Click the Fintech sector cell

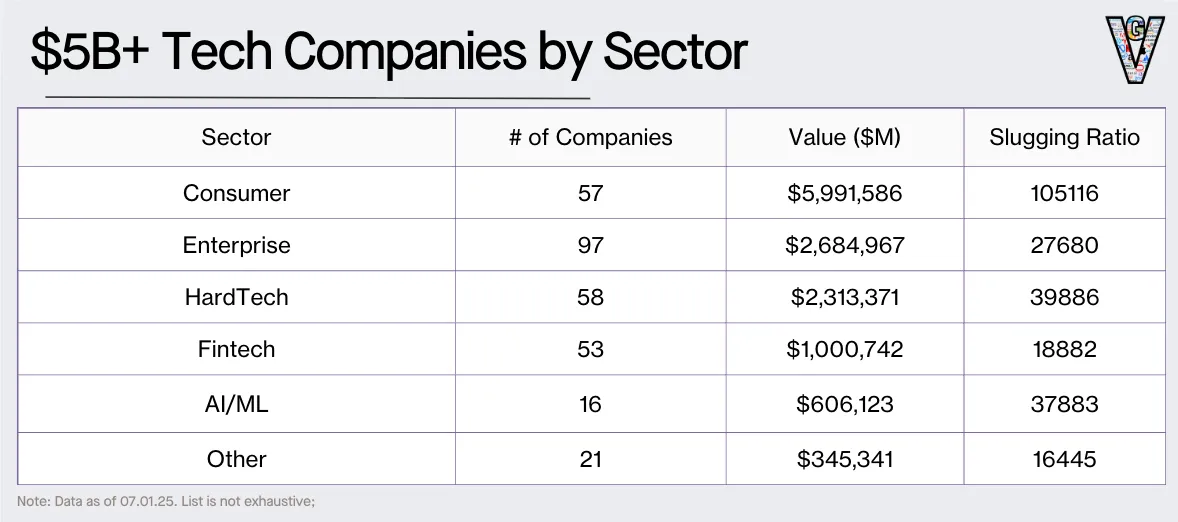click(x=236, y=349)
